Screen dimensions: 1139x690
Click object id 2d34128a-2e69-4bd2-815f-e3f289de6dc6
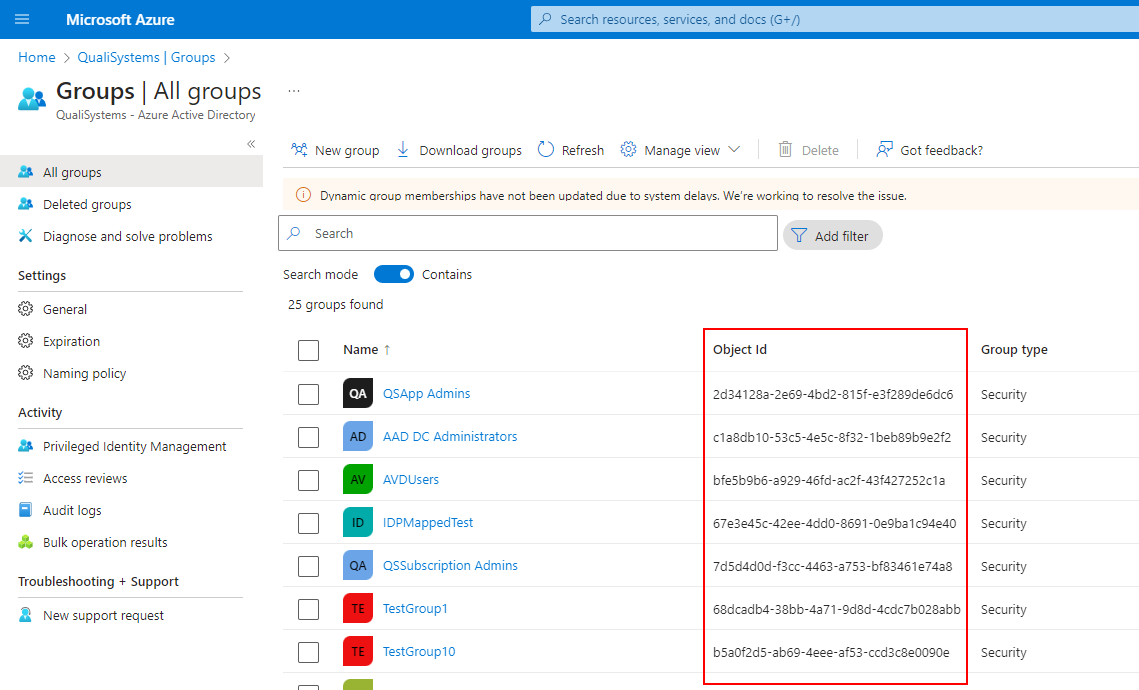pos(832,394)
